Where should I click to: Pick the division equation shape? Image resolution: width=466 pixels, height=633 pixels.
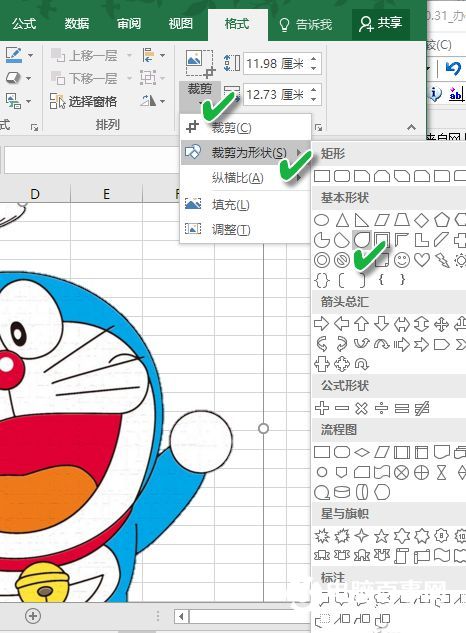[x=382, y=408]
